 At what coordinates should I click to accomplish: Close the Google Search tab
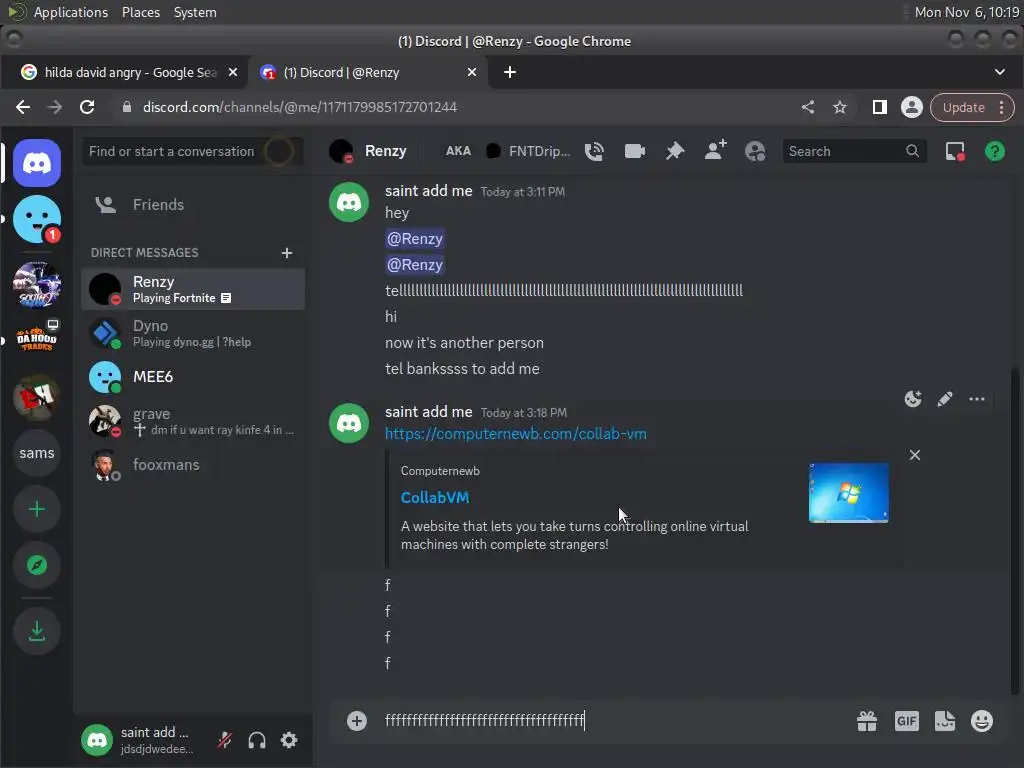pyautogui.click(x=233, y=72)
